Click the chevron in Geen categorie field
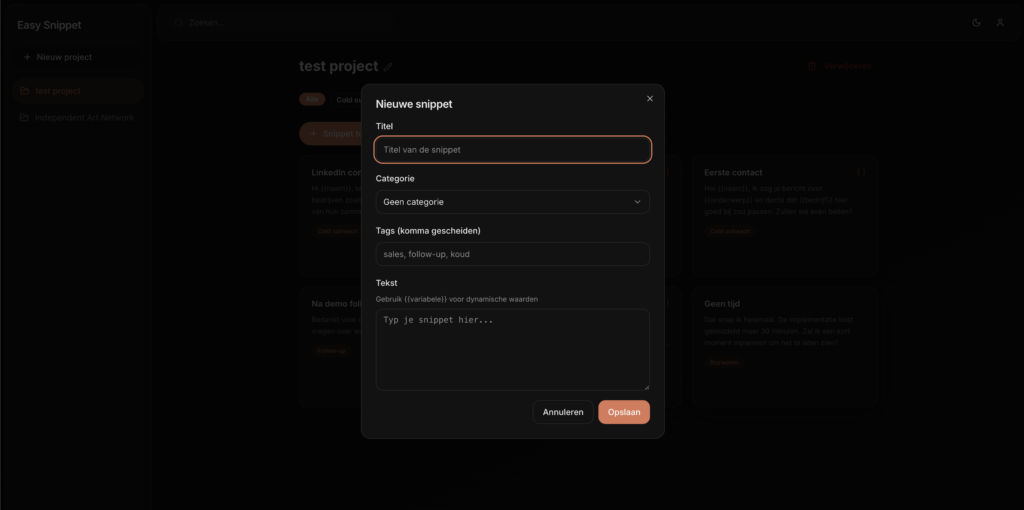 [x=638, y=202]
